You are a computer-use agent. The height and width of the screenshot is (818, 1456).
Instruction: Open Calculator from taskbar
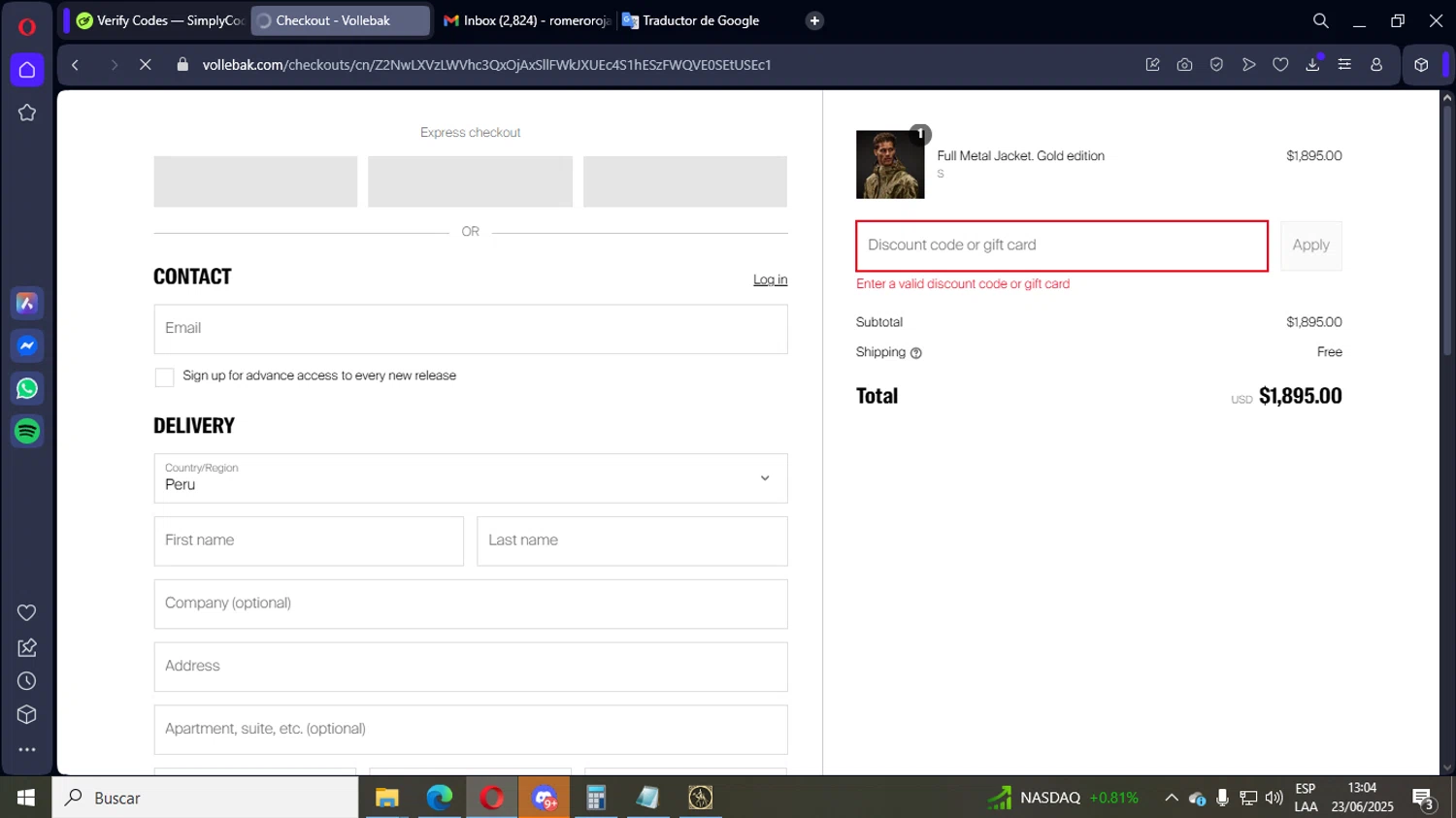click(x=596, y=798)
